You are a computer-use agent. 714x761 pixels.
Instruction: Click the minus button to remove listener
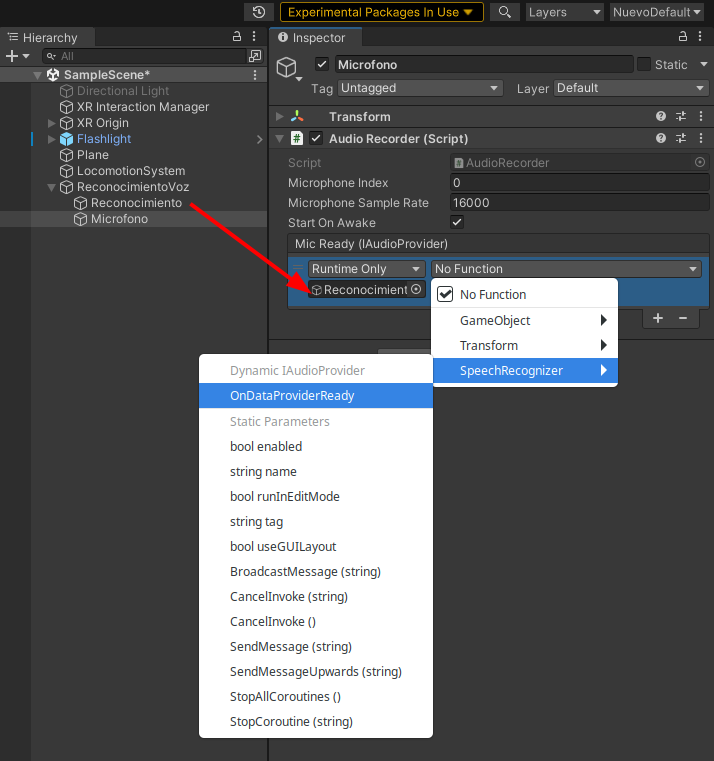[x=683, y=318]
